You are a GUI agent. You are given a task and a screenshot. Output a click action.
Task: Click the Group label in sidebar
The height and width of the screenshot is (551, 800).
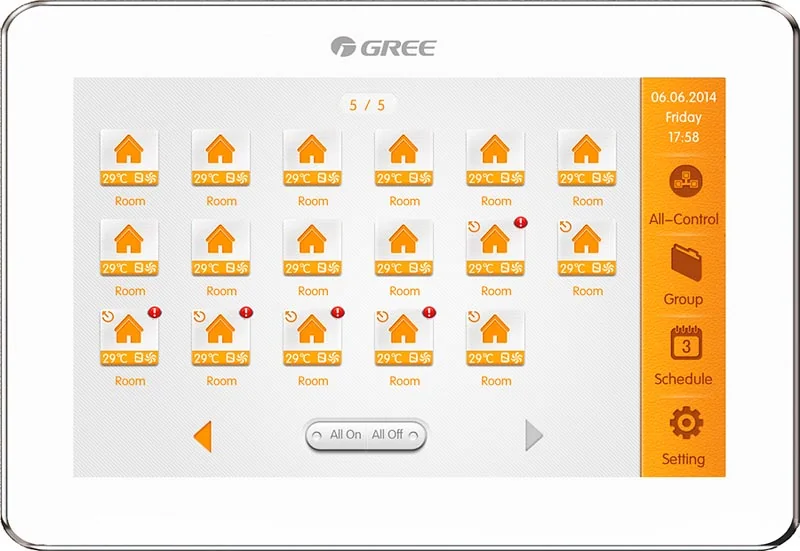pyautogui.click(x=683, y=299)
